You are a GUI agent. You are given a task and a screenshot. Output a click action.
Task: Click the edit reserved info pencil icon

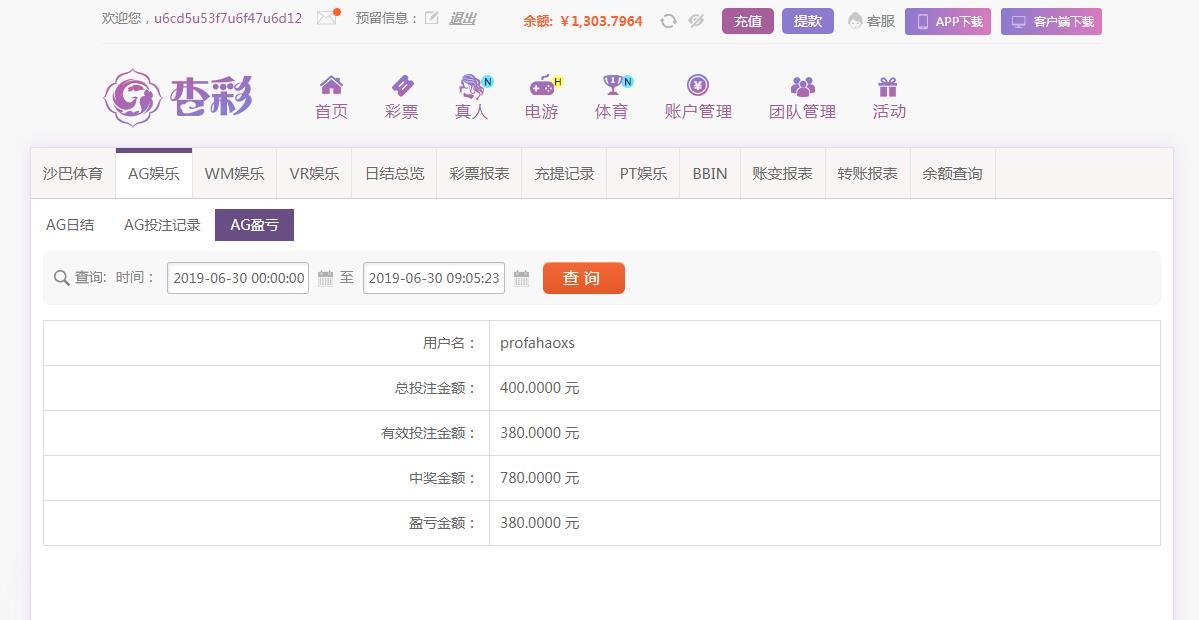point(431,18)
